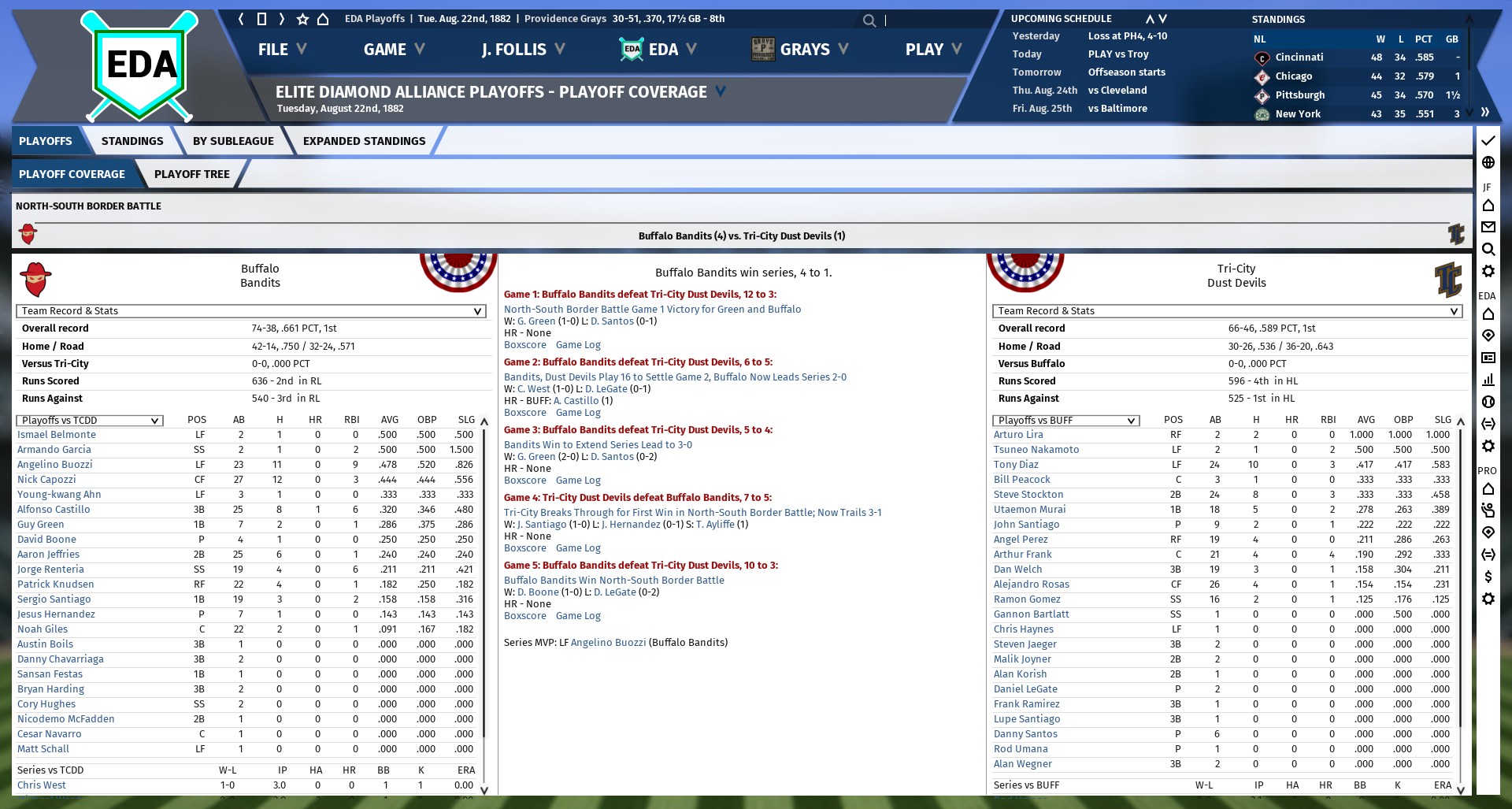The height and width of the screenshot is (809, 1512).
Task: Open the bar chart stats icon
Action: [x=1488, y=380]
